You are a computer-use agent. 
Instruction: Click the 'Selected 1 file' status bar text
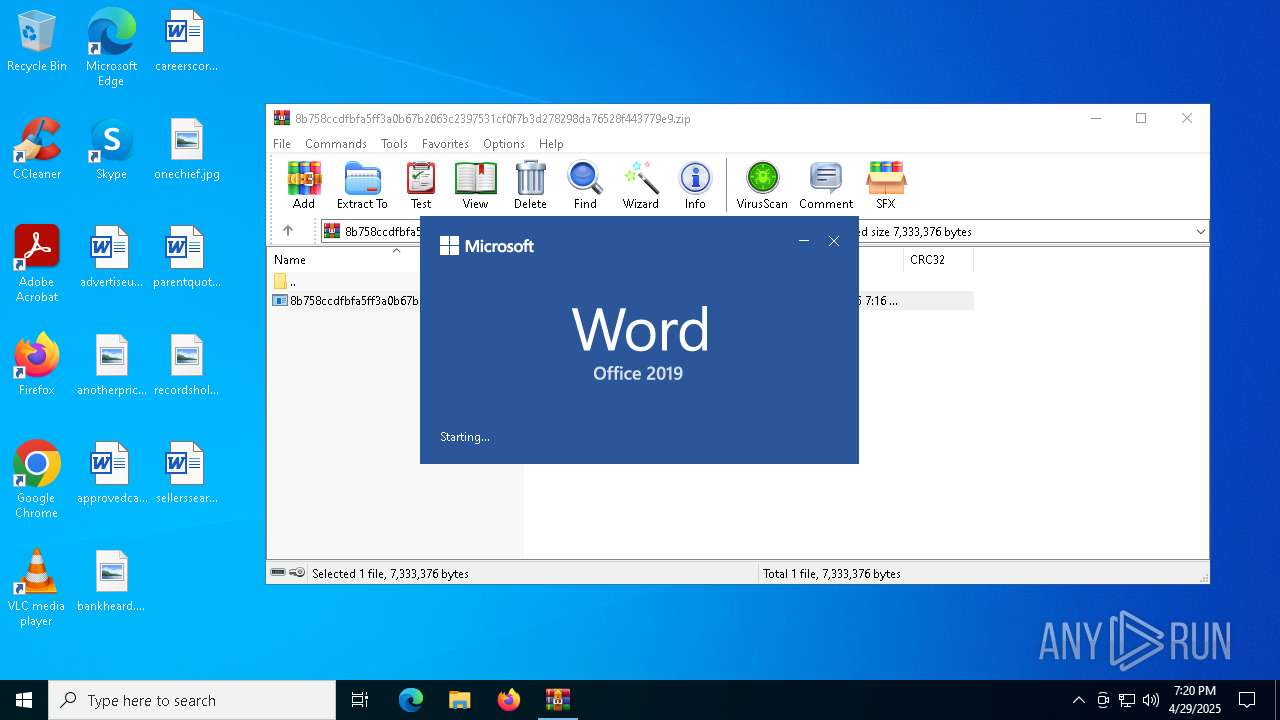[390, 574]
